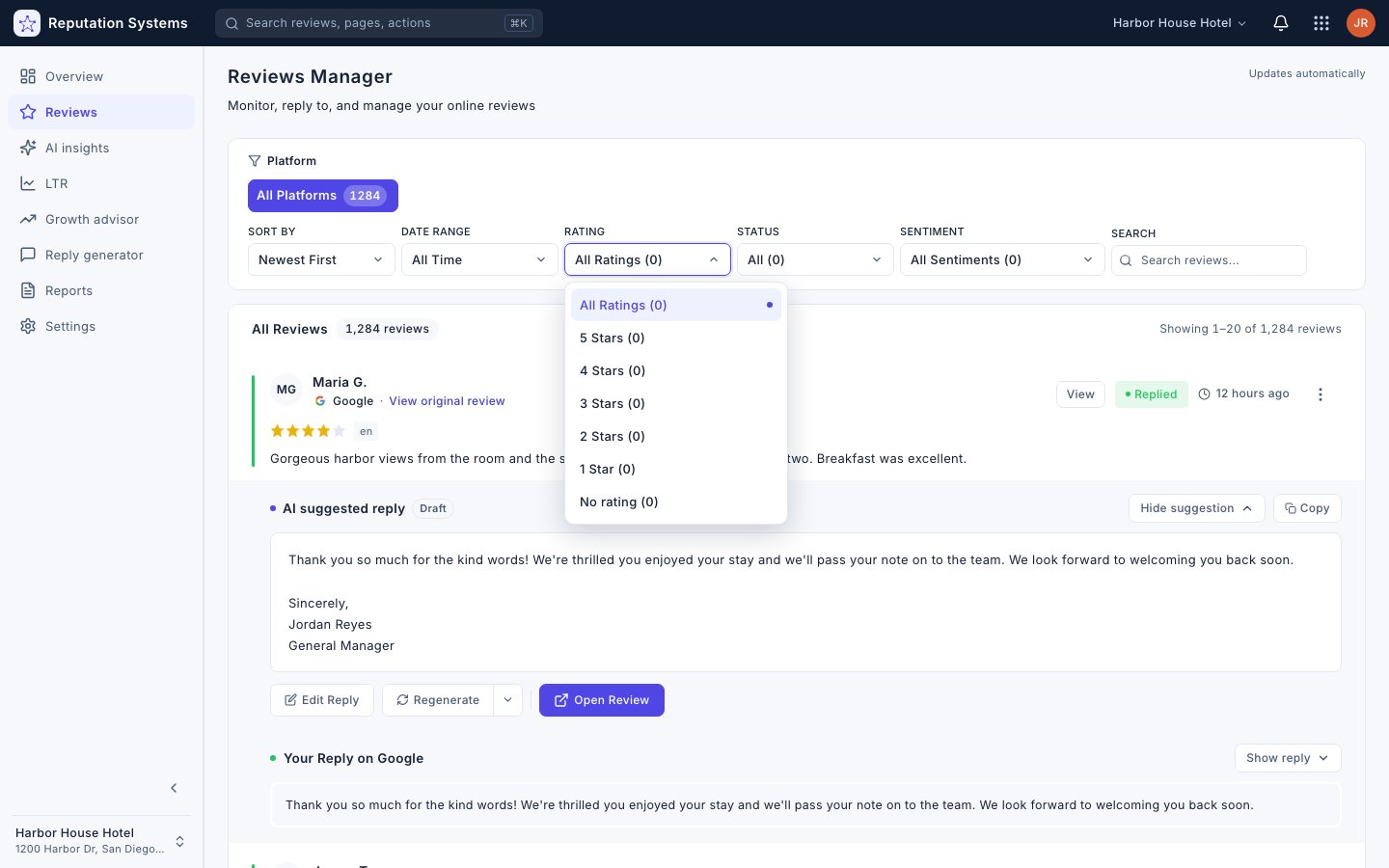Select 4 Stars rating option
Screen dimensions: 1389x868
676,370
